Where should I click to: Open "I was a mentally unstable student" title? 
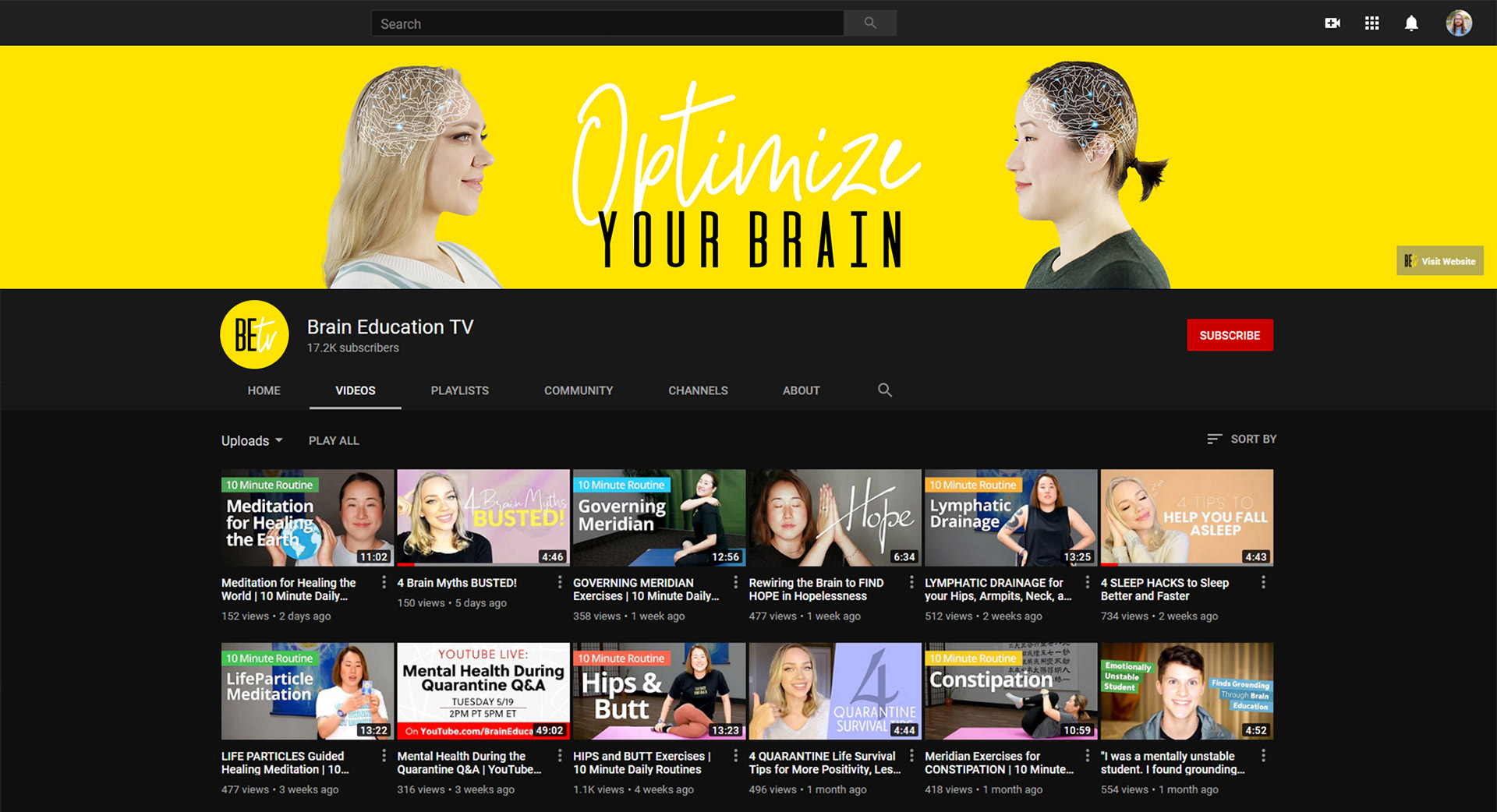[x=1173, y=763]
